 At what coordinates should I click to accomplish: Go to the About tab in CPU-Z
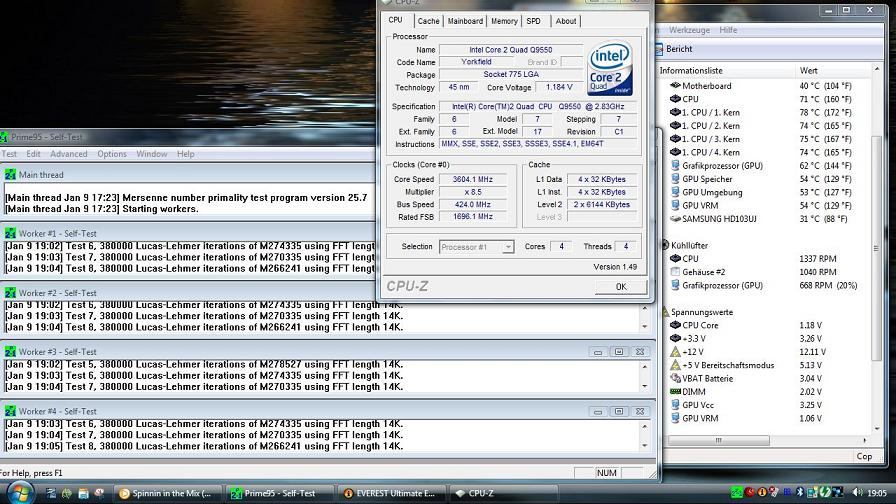(x=566, y=21)
